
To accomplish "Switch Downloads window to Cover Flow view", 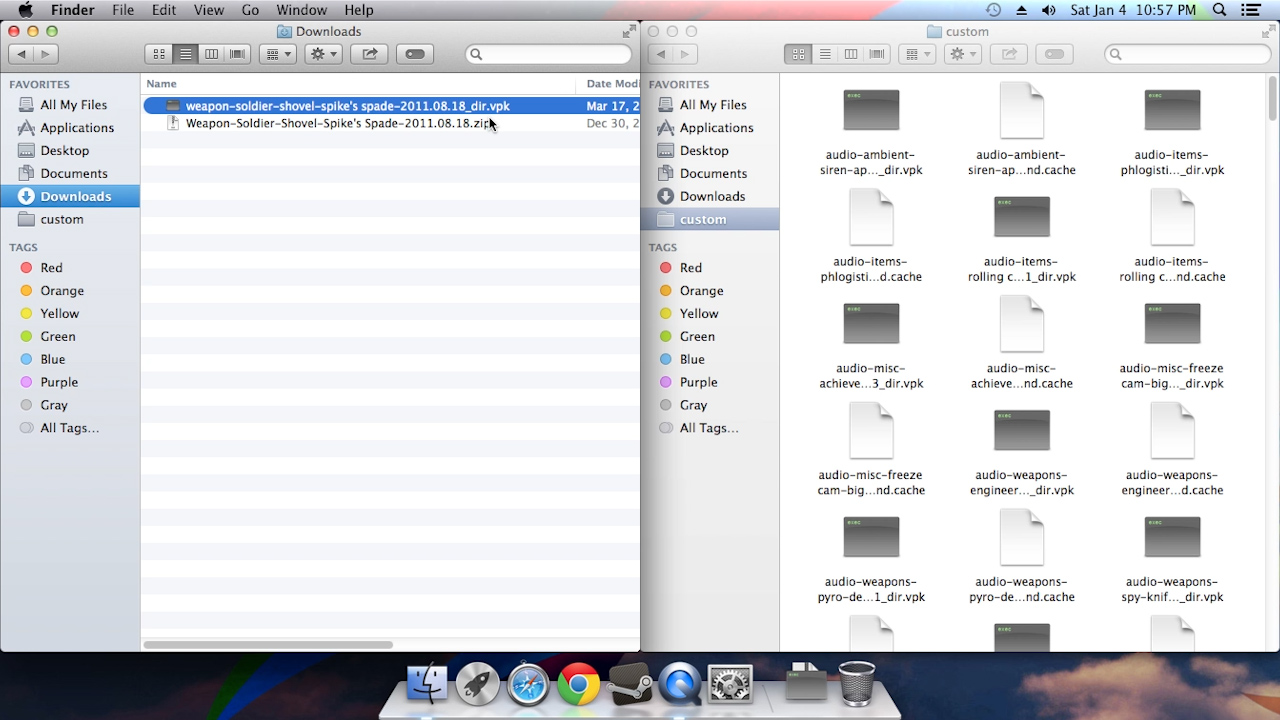I will pos(237,54).
